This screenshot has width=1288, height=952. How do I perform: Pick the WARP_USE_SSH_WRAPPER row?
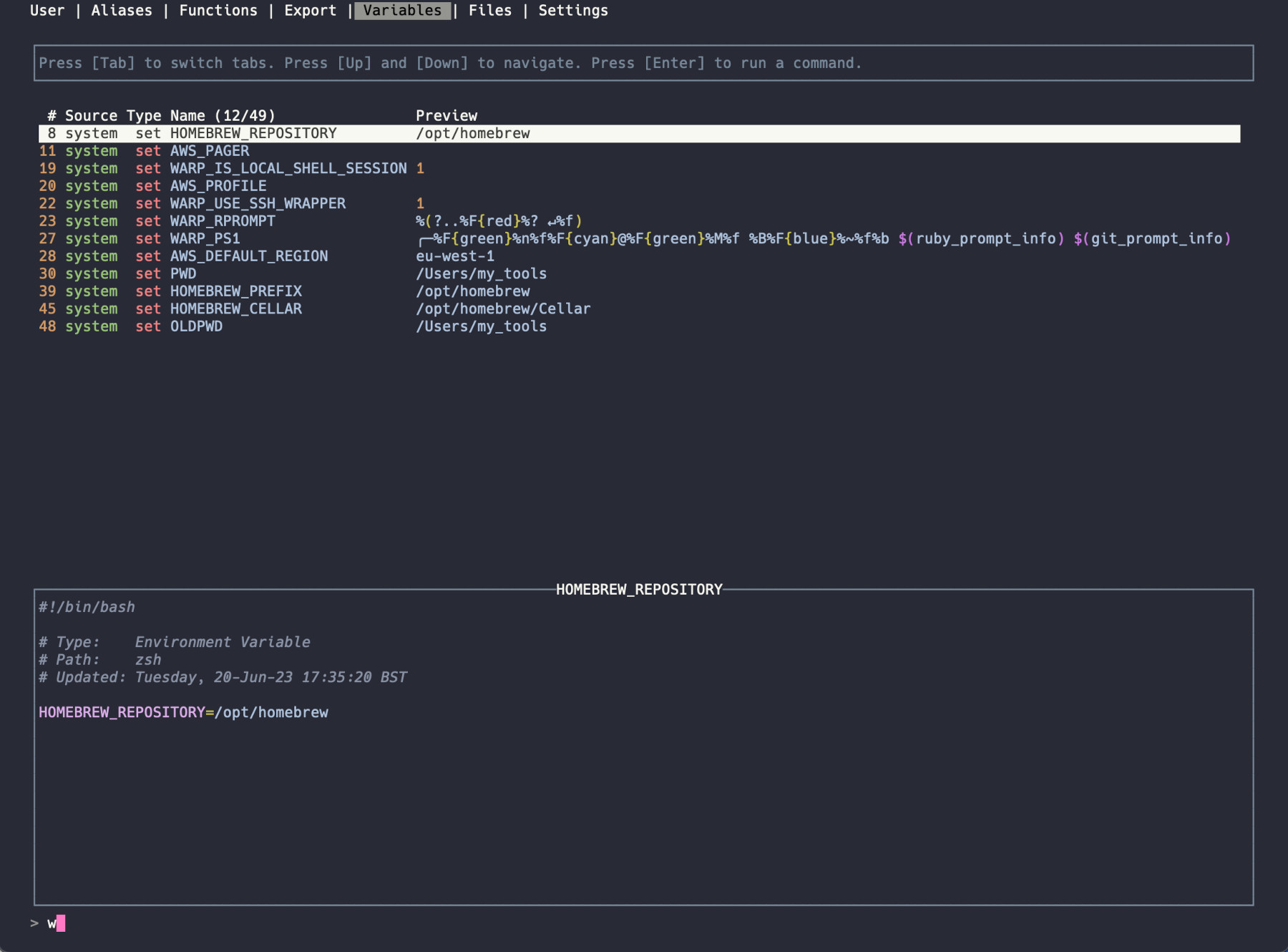(x=258, y=204)
